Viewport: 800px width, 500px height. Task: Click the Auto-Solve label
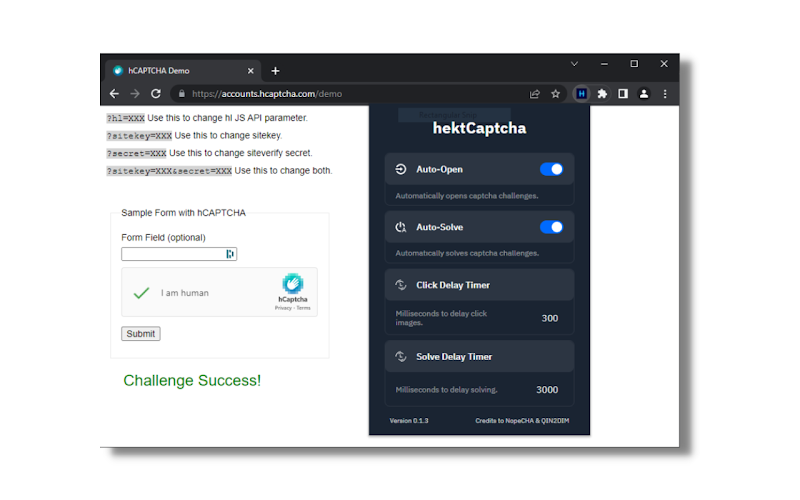(x=439, y=227)
